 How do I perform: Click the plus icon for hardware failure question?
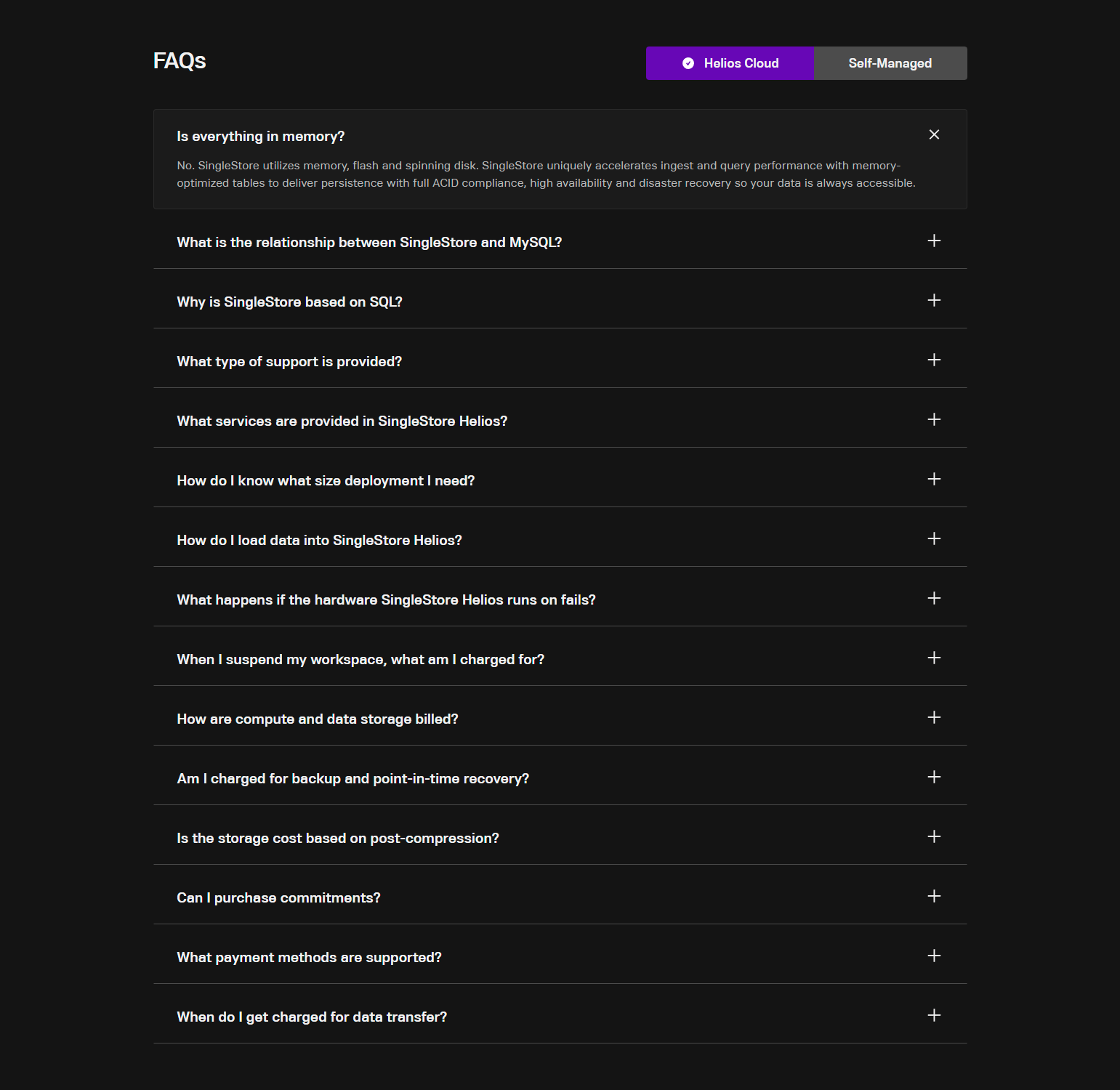[935, 599]
